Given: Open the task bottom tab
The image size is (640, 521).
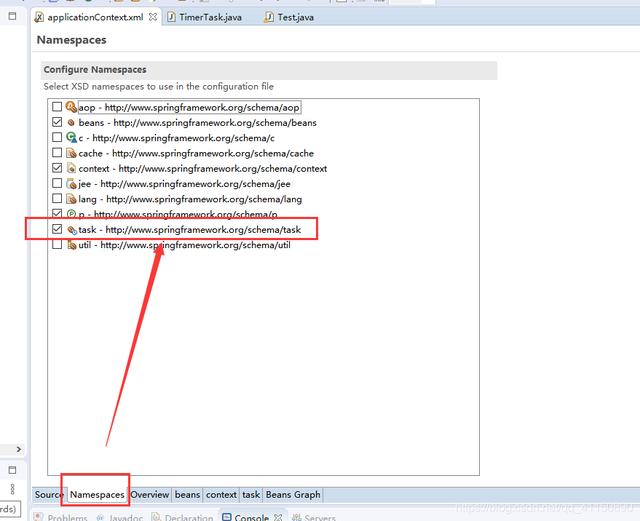Looking at the screenshot, I should tap(251, 494).
